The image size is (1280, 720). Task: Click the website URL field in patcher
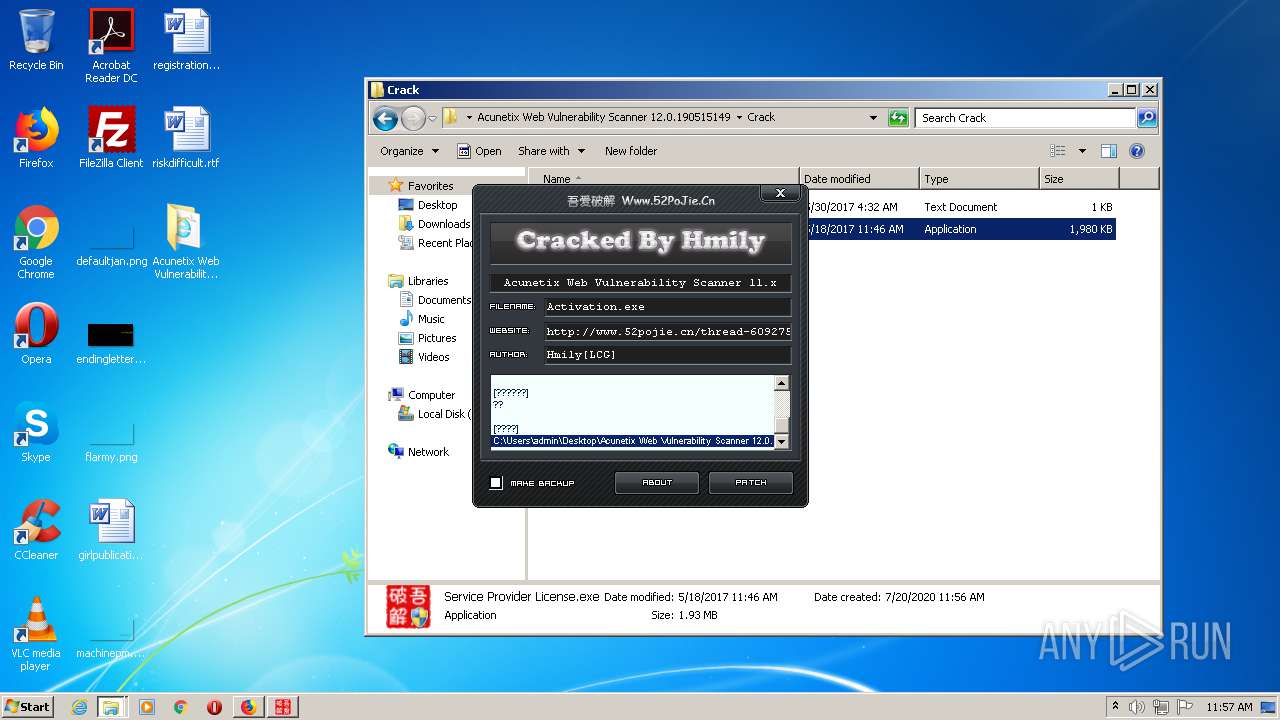(x=668, y=331)
